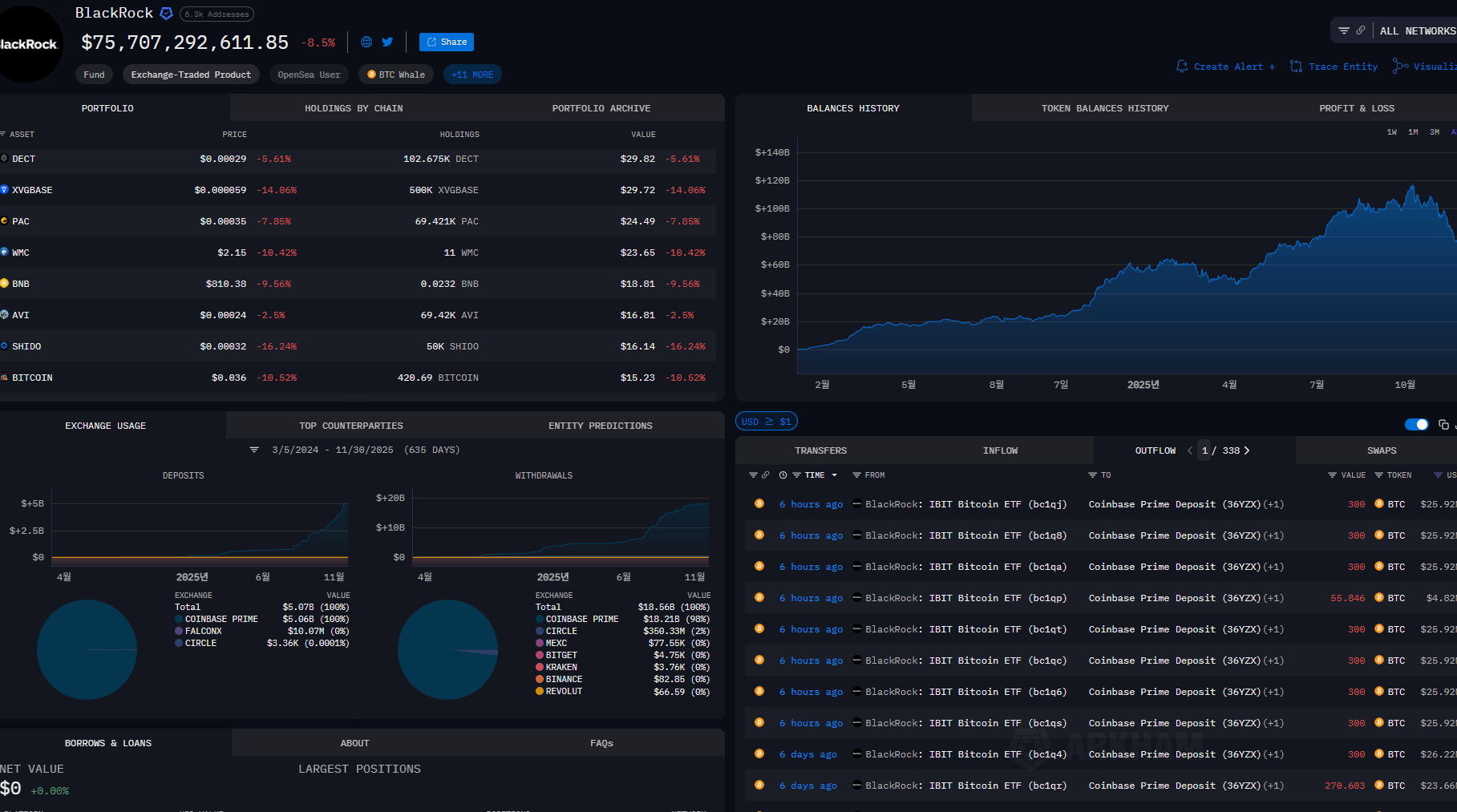Open BlackRock's Twitter profile icon
The image size is (1457, 812).
coord(387,42)
